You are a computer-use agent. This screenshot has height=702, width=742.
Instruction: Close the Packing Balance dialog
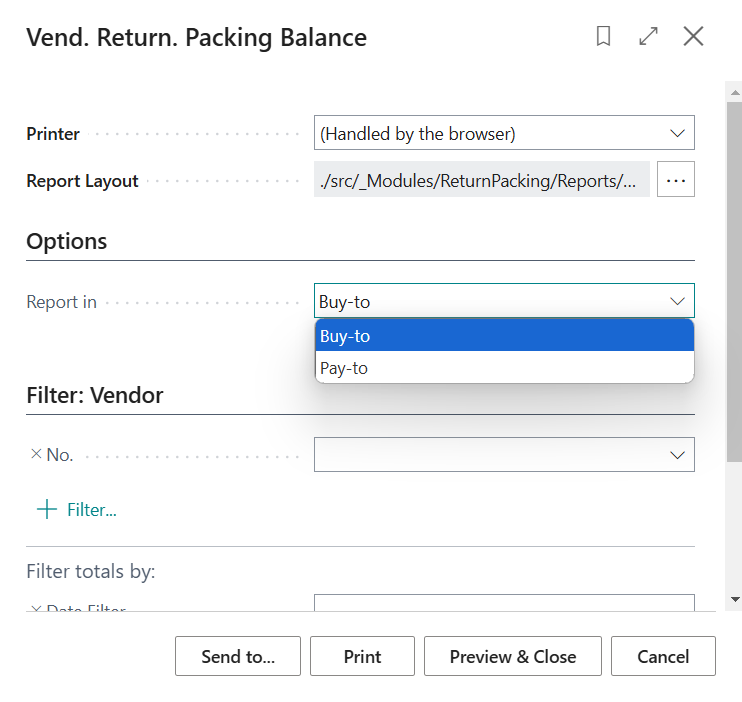pos(693,36)
